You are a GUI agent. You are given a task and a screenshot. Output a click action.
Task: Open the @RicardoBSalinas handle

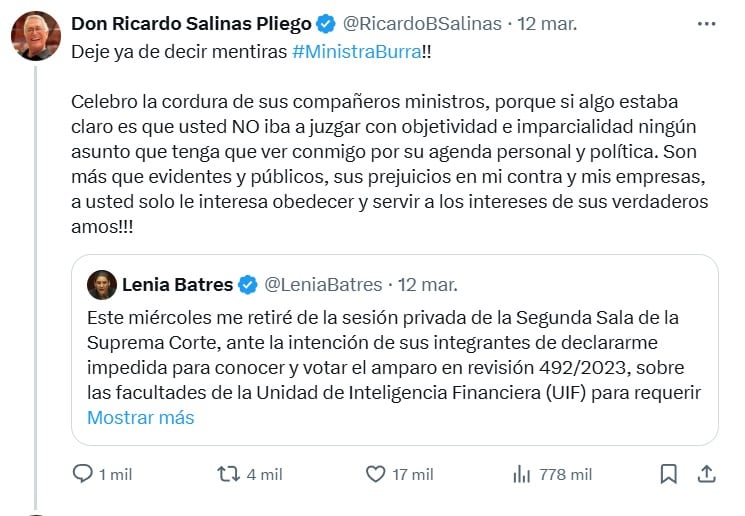pyautogui.click(x=422, y=23)
